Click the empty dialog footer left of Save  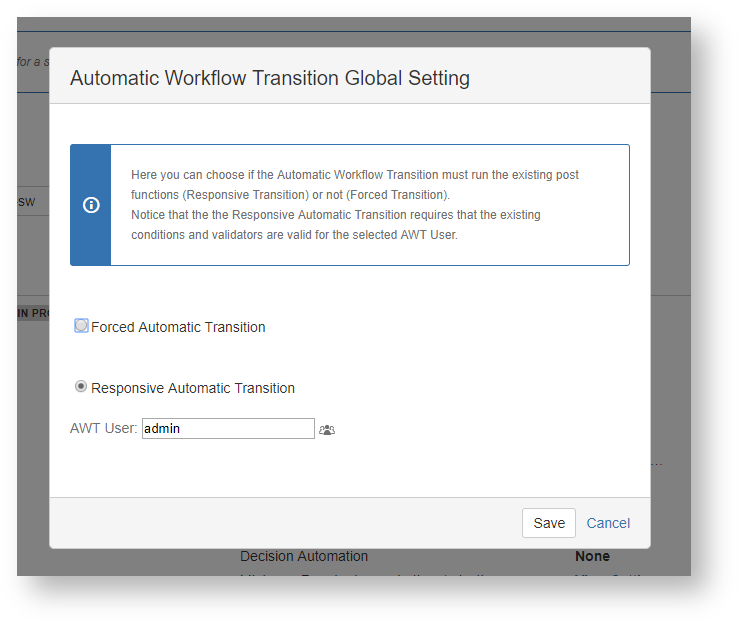280,523
